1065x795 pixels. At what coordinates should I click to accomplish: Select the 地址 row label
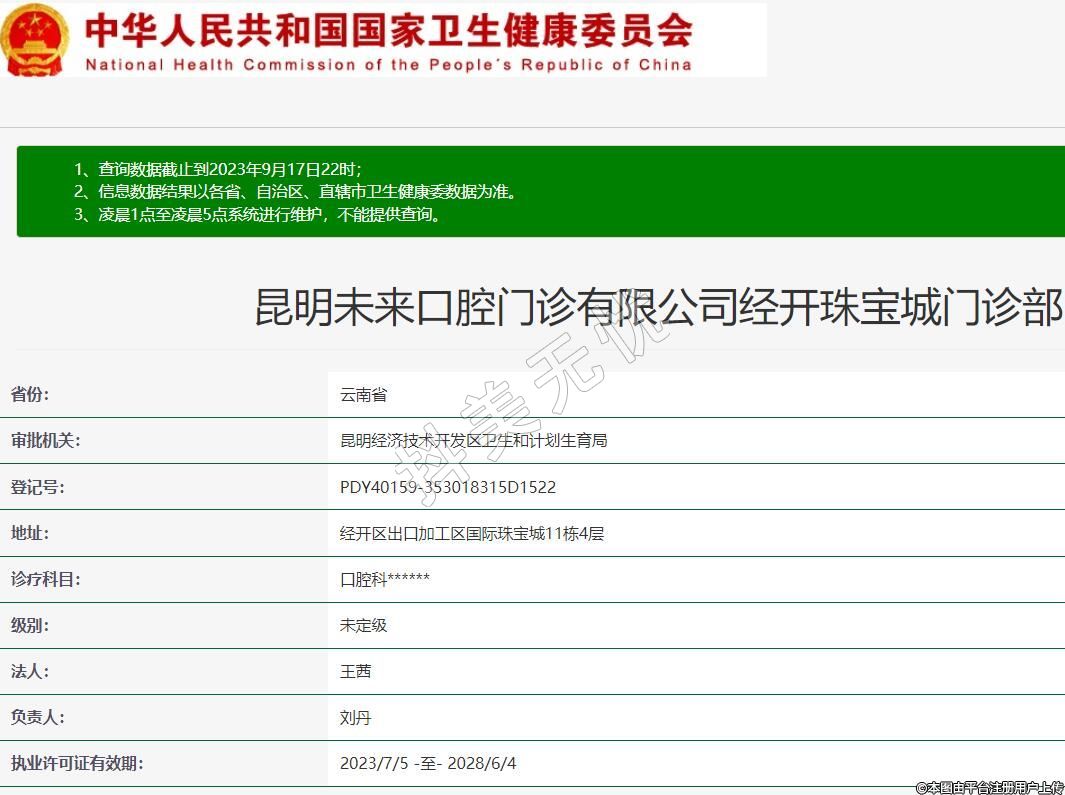30,533
